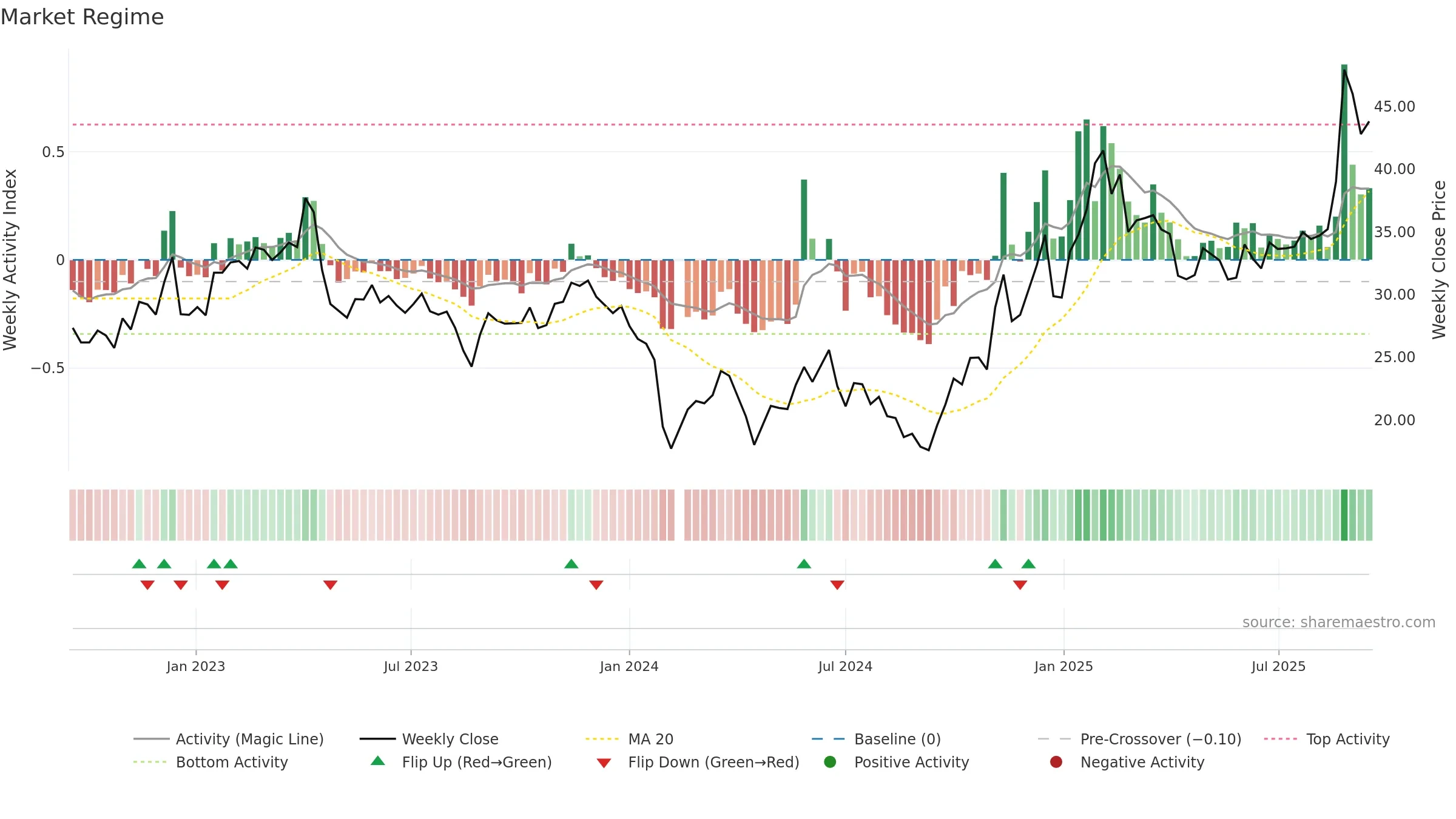
Task: Click the Flip Up marker before Jul 2024
Action: click(804, 564)
